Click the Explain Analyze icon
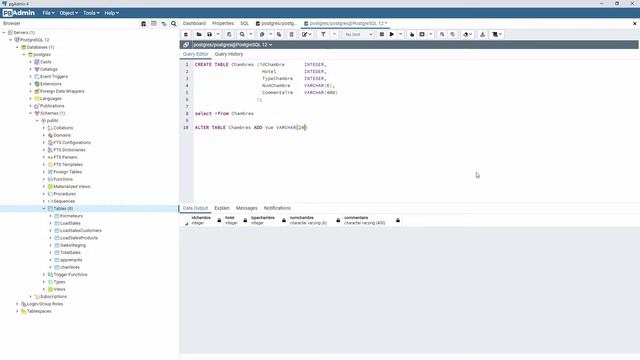 click(x=422, y=34)
